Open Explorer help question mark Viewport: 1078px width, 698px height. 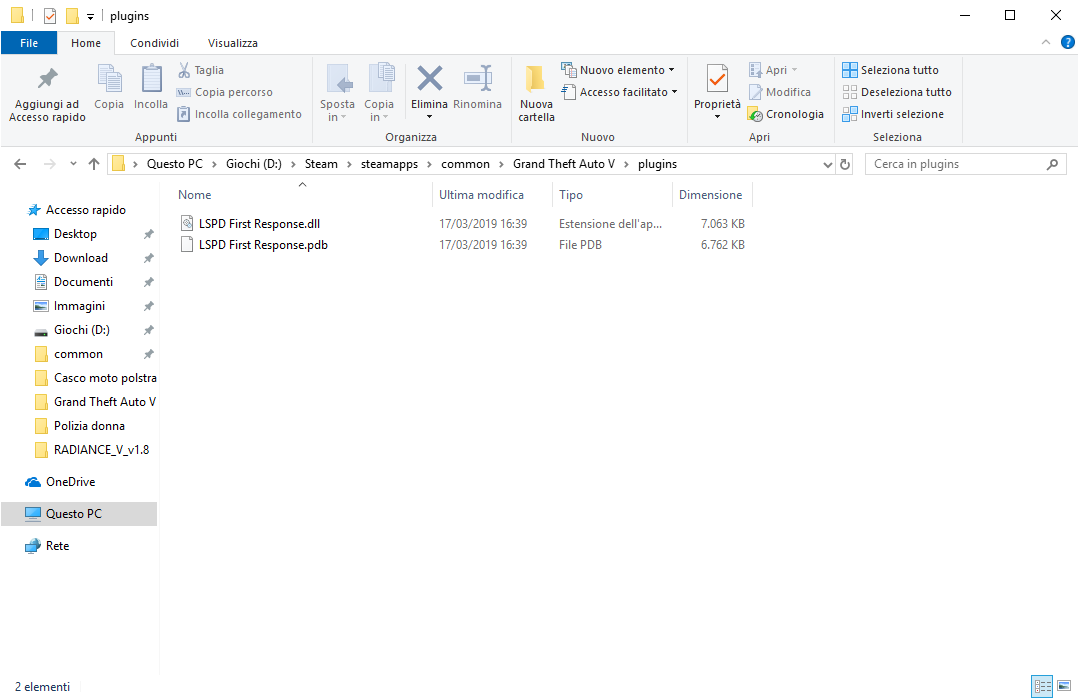click(x=1068, y=43)
